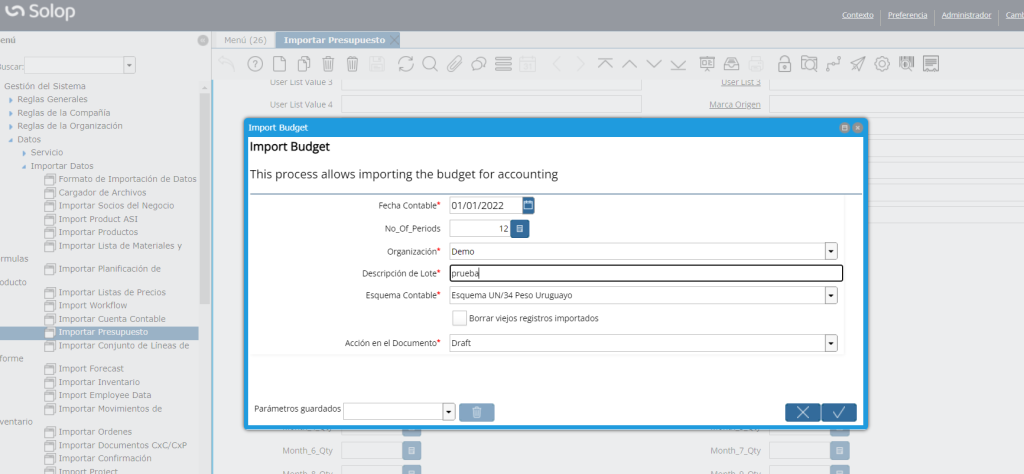Screen dimensions: 1024x474
Task: Cancel the dialog with the X button
Action: [802, 412]
